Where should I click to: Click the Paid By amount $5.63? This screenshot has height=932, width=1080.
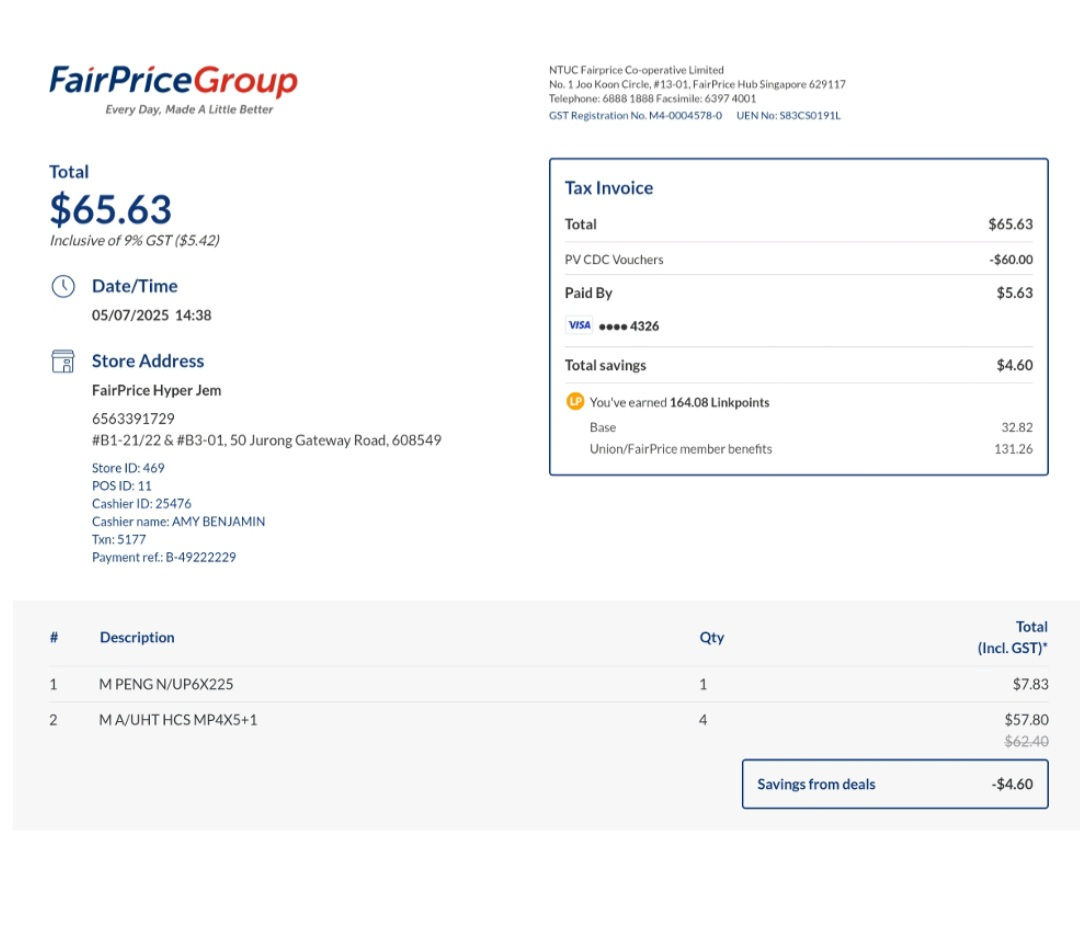(x=1015, y=293)
